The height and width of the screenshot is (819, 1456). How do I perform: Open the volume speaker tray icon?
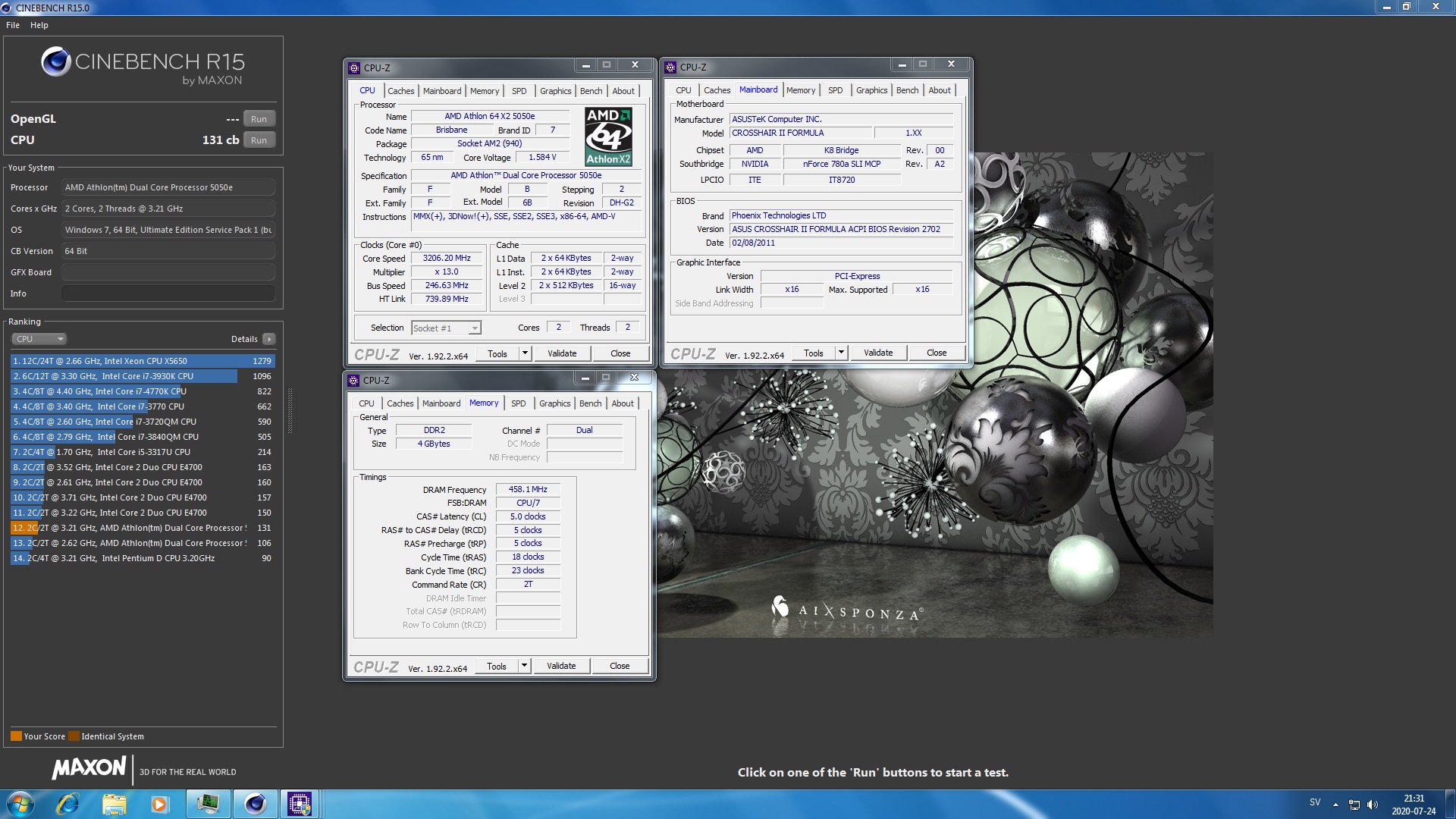click(1373, 805)
